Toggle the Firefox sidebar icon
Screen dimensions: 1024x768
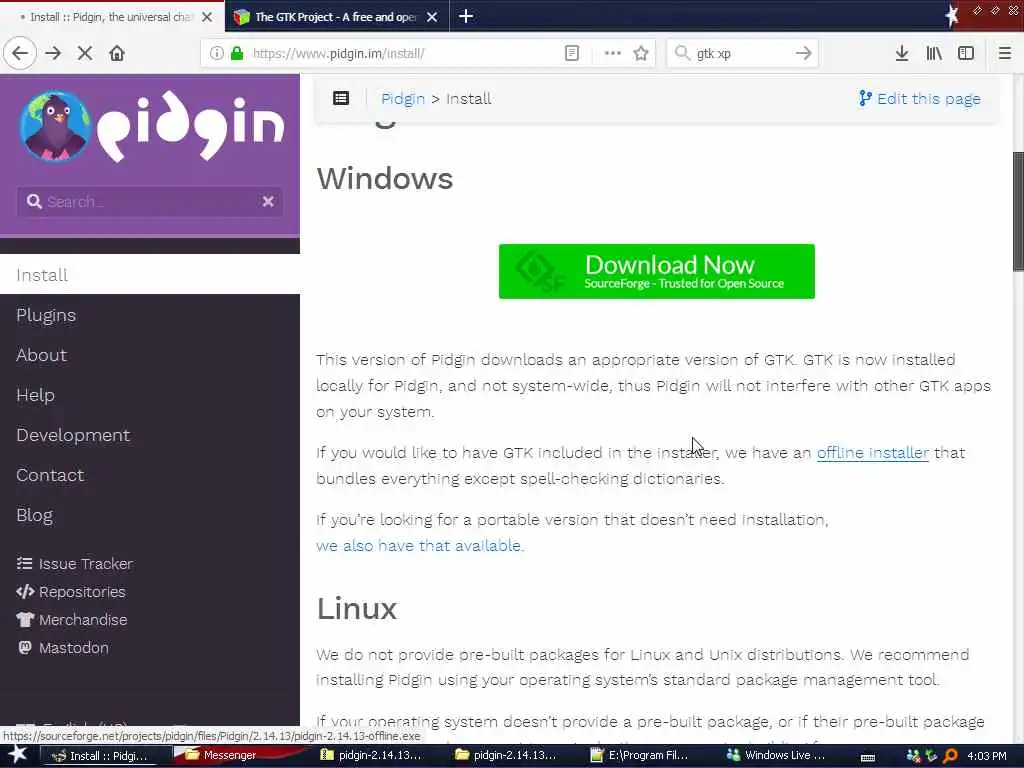(x=966, y=54)
